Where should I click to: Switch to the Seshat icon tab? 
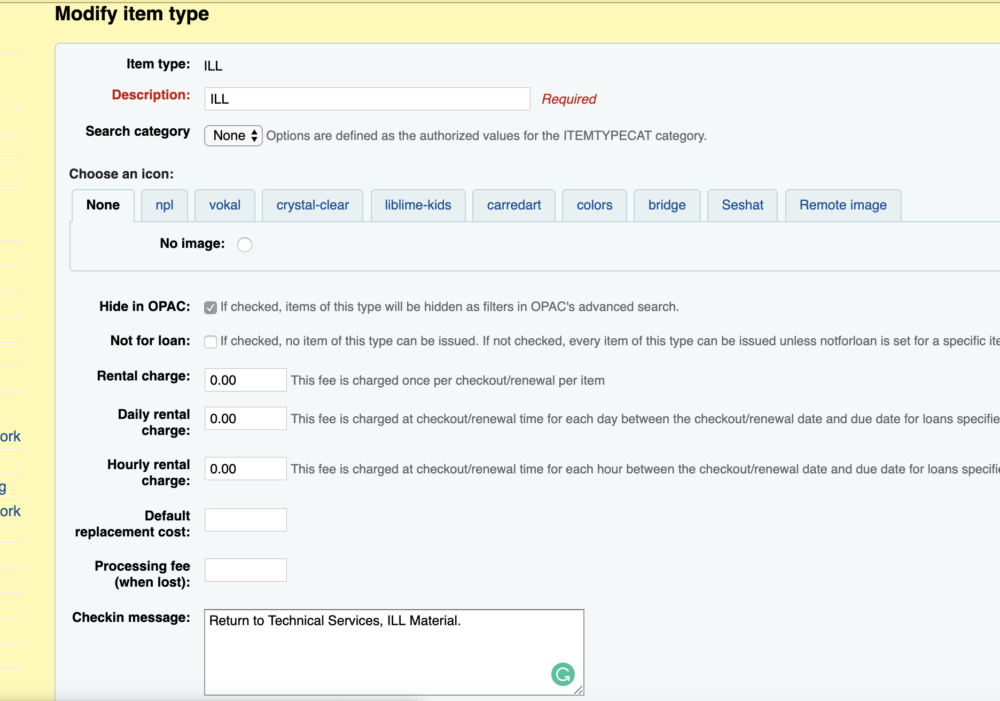[x=742, y=204]
